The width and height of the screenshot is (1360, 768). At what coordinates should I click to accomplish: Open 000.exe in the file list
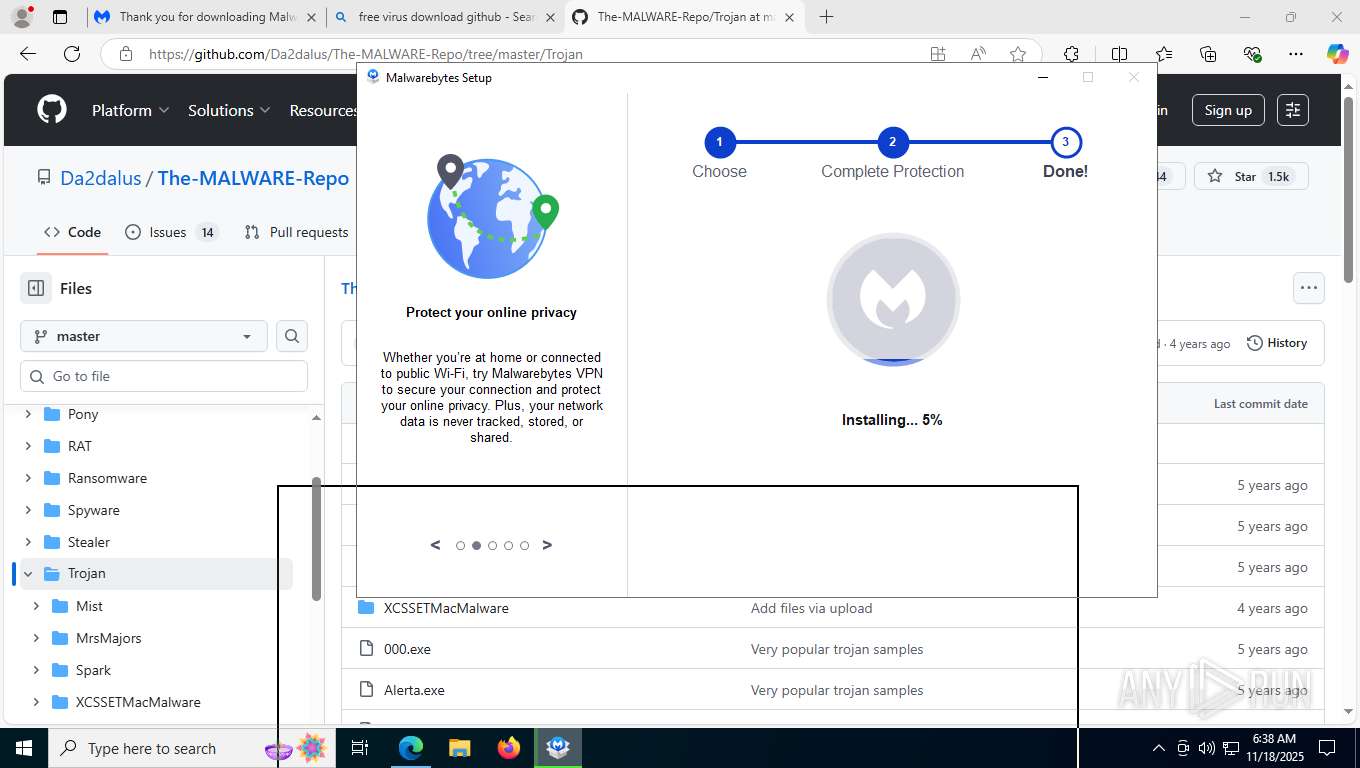(407, 649)
